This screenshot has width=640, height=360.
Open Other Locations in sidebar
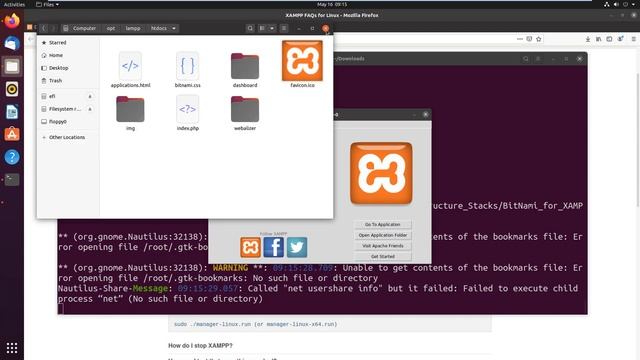tap(67, 137)
